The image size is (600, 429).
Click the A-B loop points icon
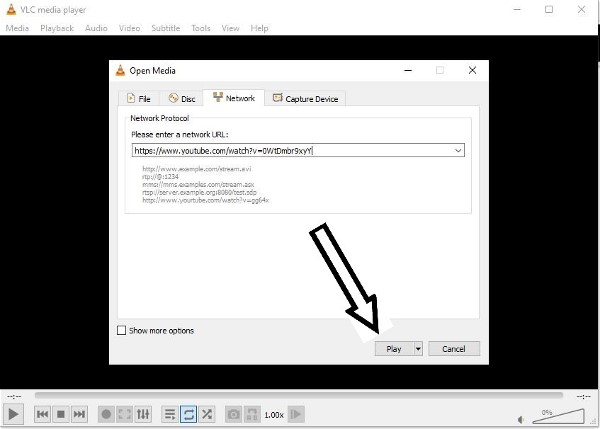(252, 414)
